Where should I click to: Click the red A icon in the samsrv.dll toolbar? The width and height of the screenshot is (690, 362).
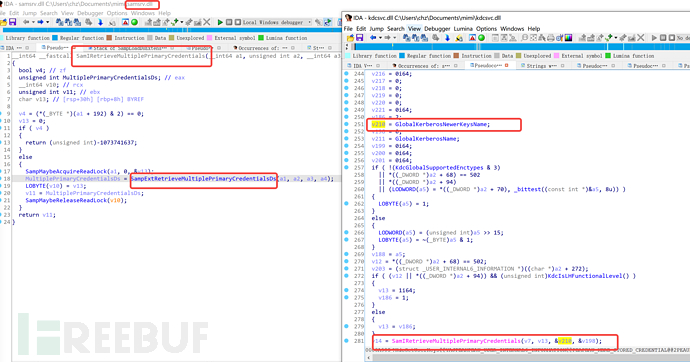pos(125,22)
